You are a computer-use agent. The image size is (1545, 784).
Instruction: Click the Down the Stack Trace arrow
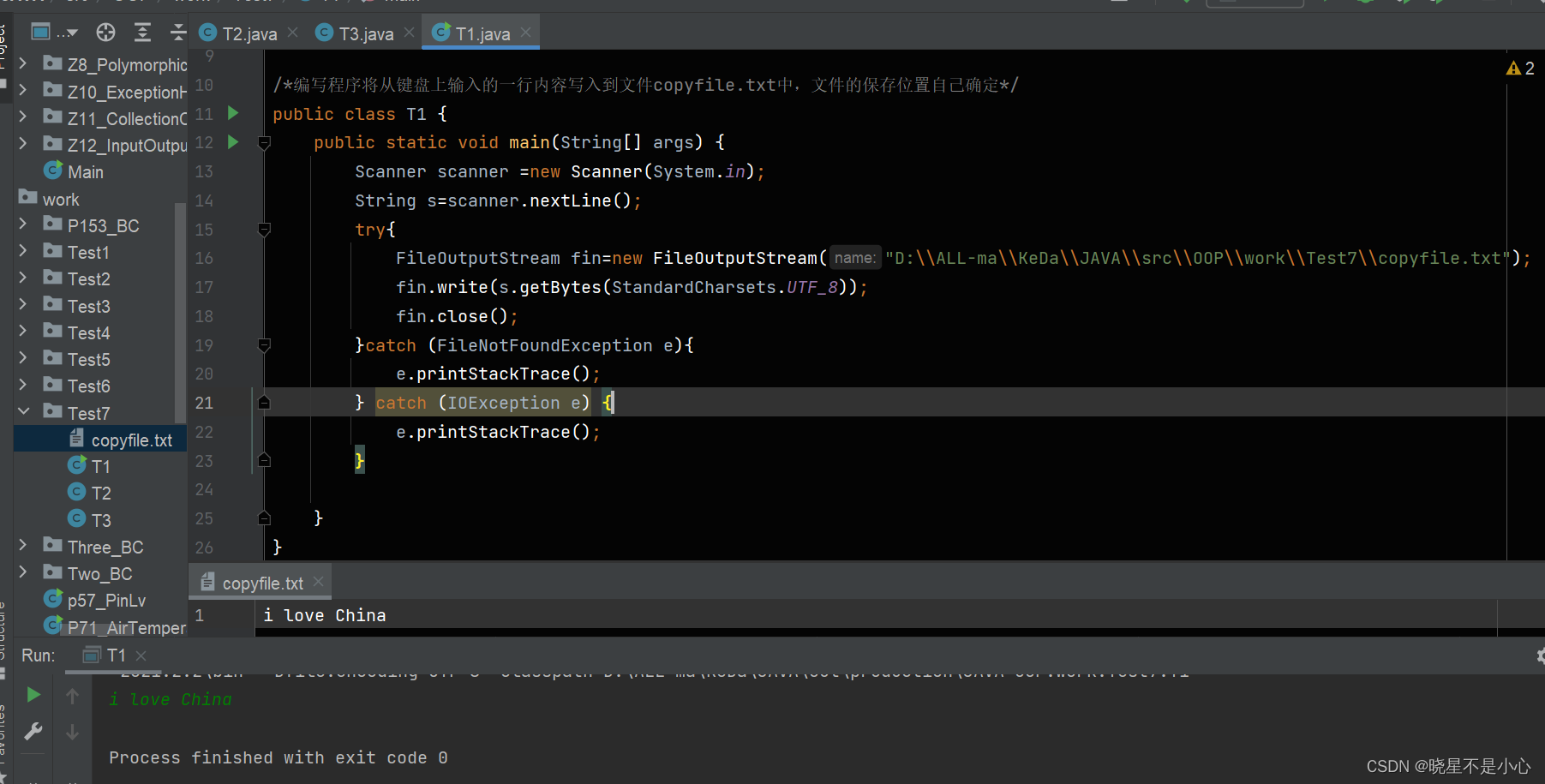click(x=72, y=731)
